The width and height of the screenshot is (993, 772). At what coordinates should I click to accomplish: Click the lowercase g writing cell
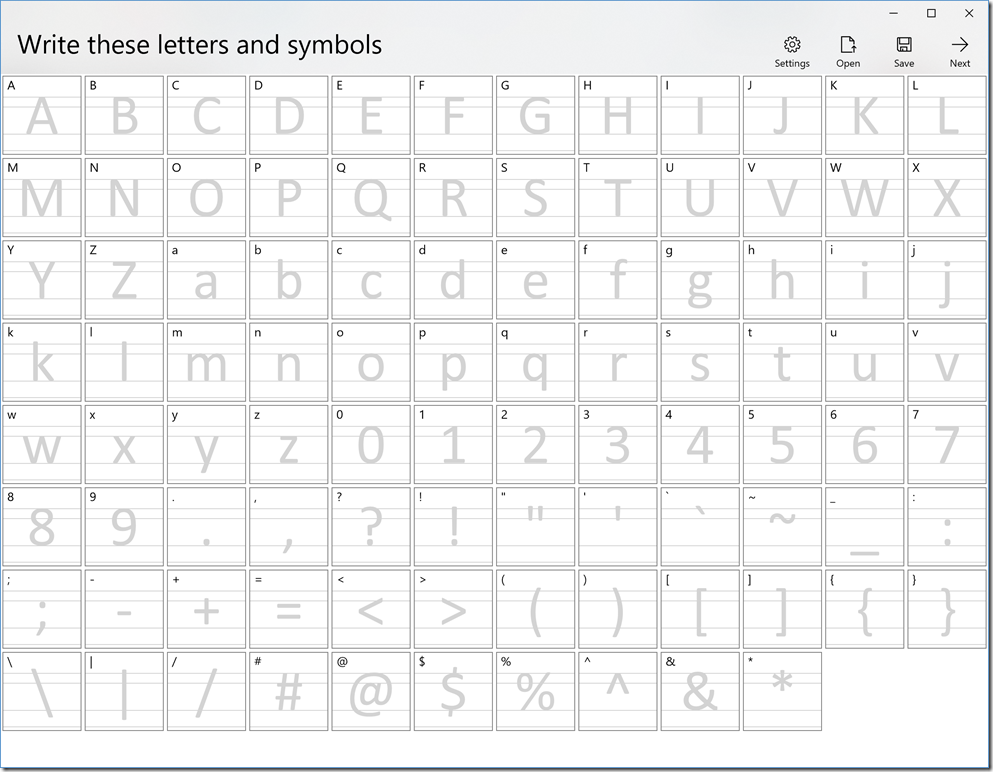click(700, 280)
